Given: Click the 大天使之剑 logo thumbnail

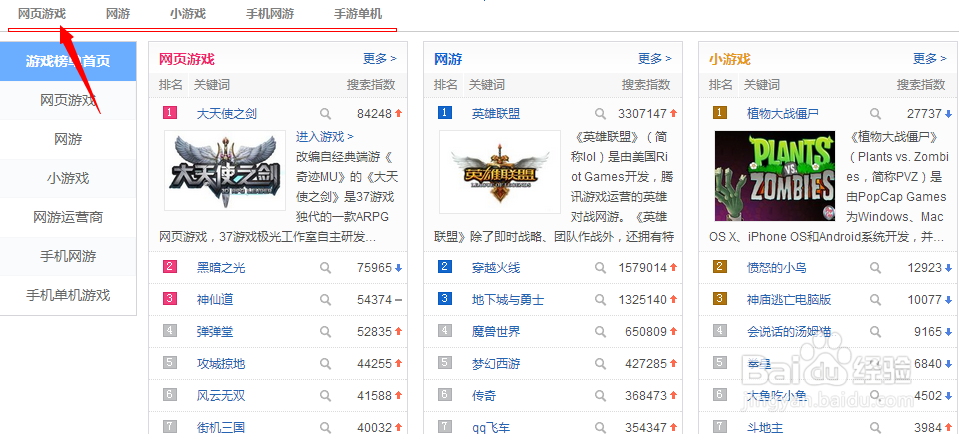Looking at the screenshot, I should 225,171.
